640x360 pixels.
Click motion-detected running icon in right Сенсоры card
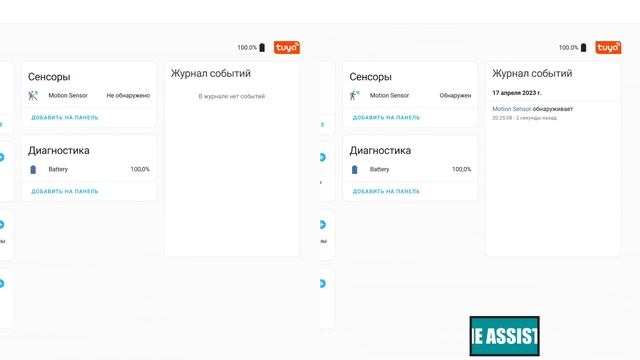tap(354, 96)
